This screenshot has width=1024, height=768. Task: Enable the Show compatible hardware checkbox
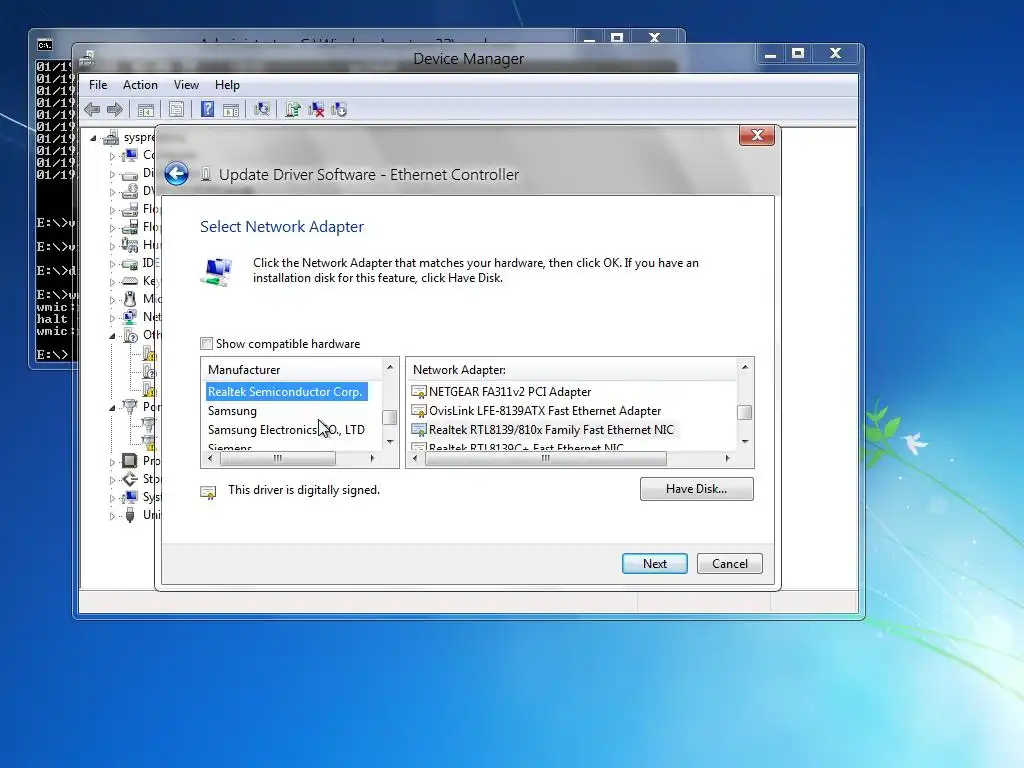[206, 344]
